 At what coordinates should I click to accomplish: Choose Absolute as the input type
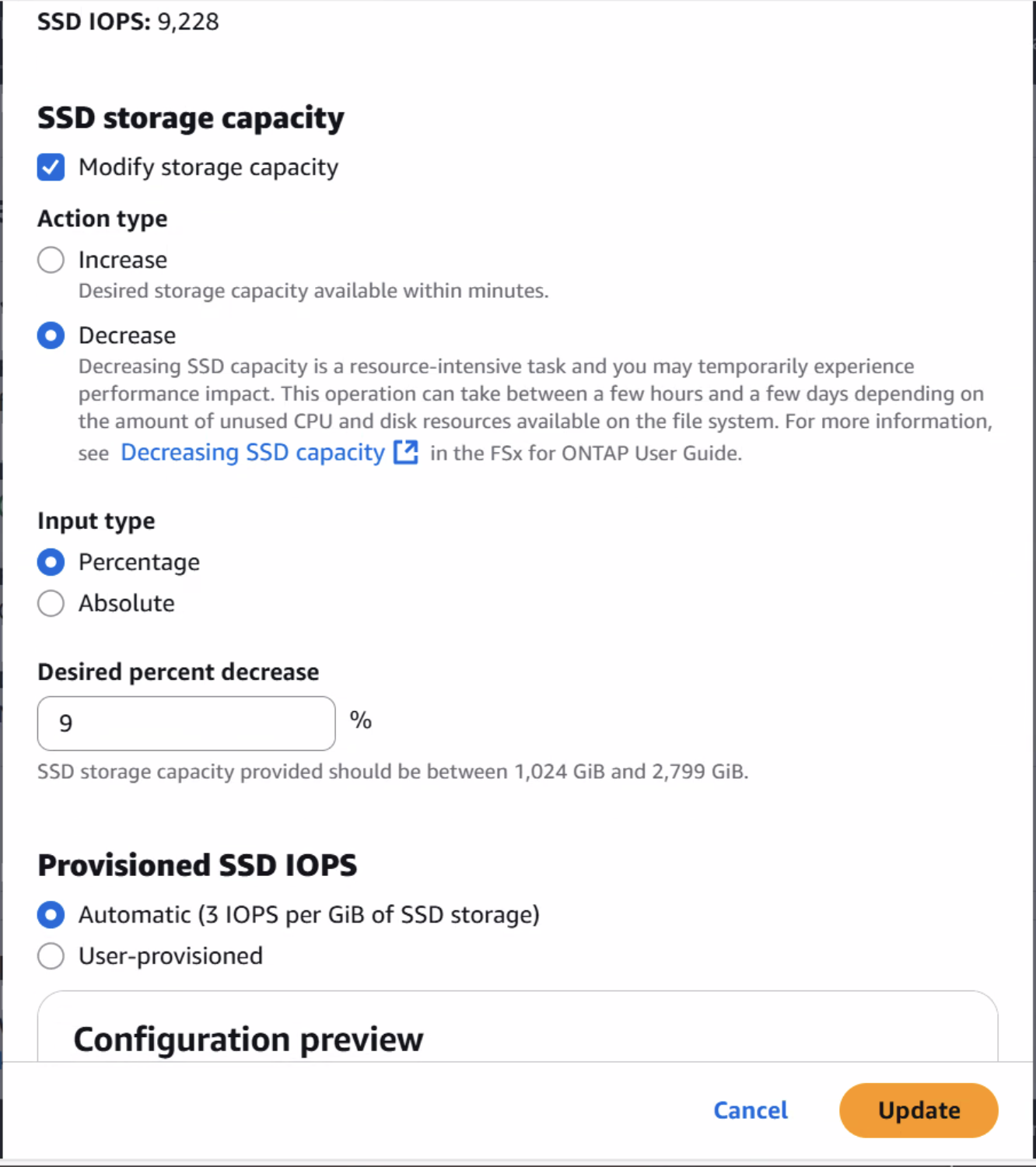[x=50, y=603]
